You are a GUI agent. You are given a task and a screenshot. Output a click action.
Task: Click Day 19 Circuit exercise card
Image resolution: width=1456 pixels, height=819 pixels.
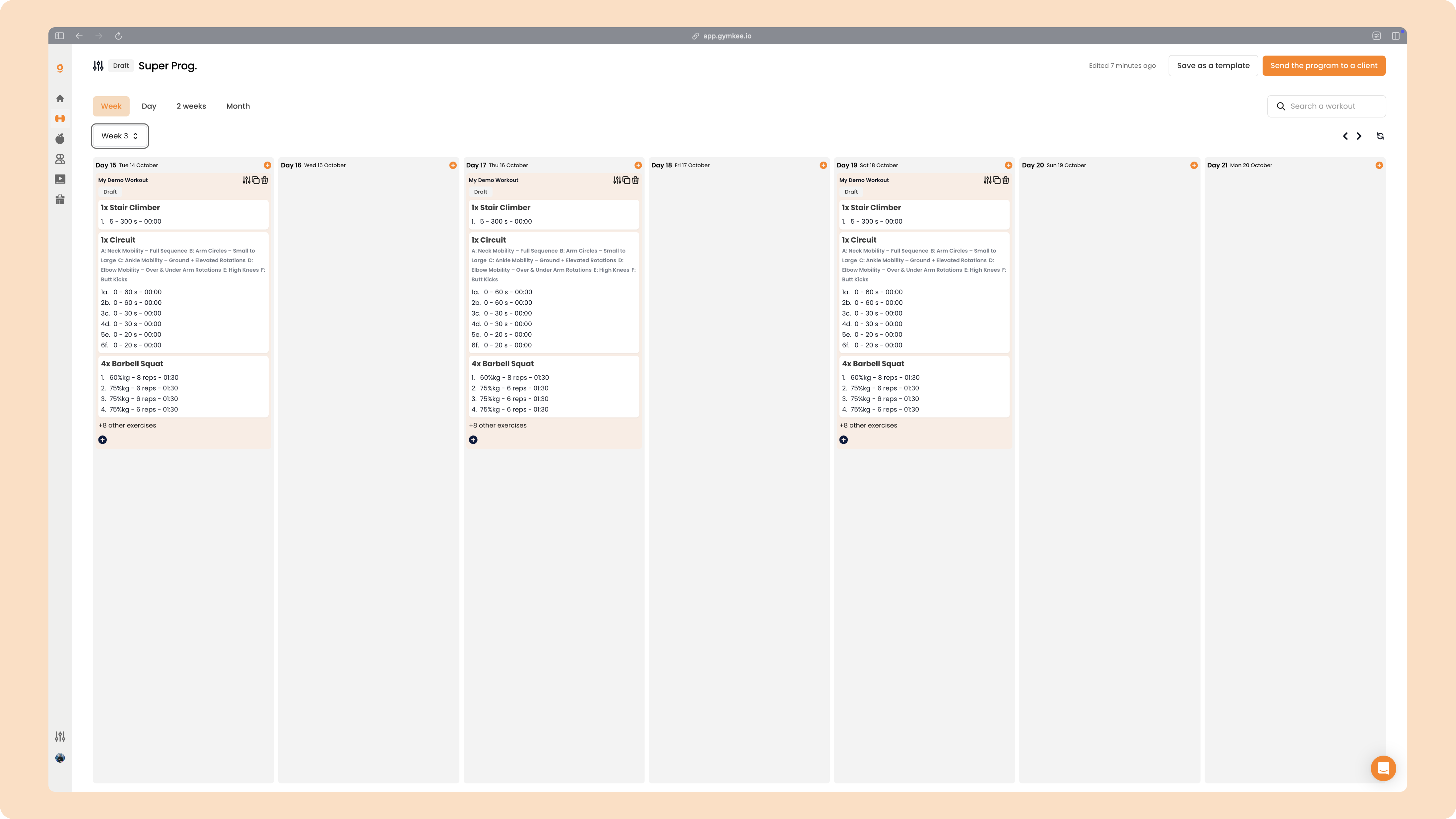point(924,292)
